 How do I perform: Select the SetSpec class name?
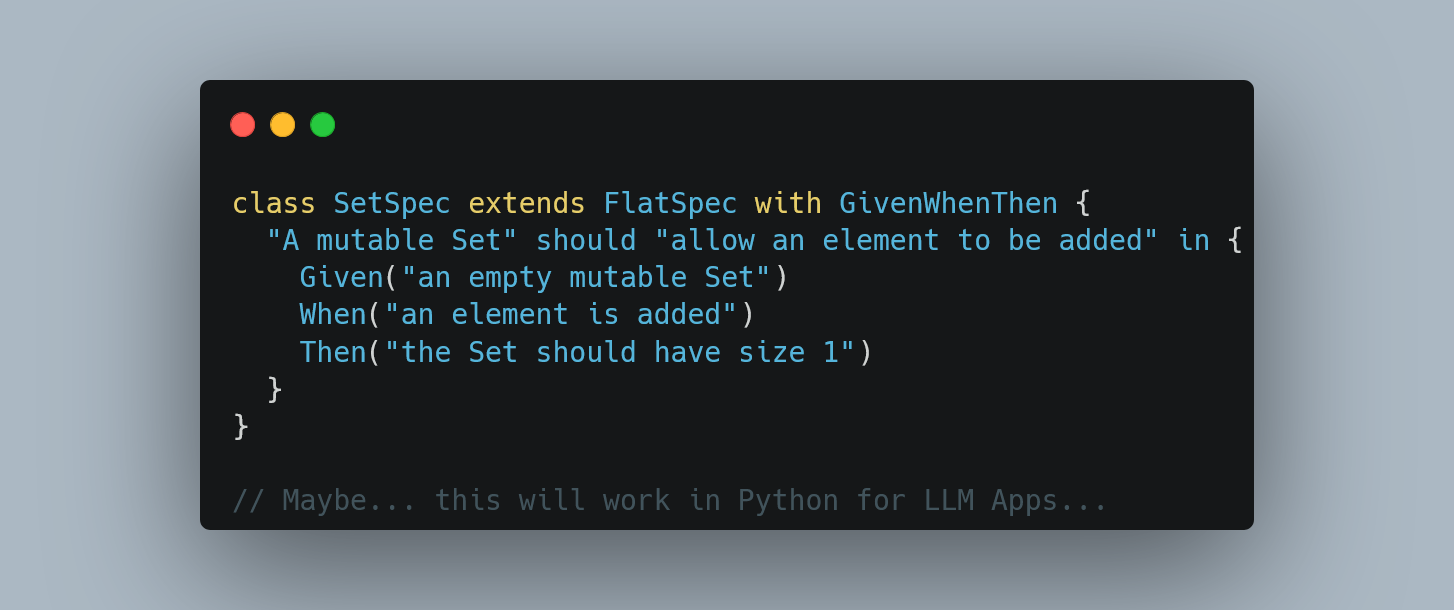coord(392,203)
